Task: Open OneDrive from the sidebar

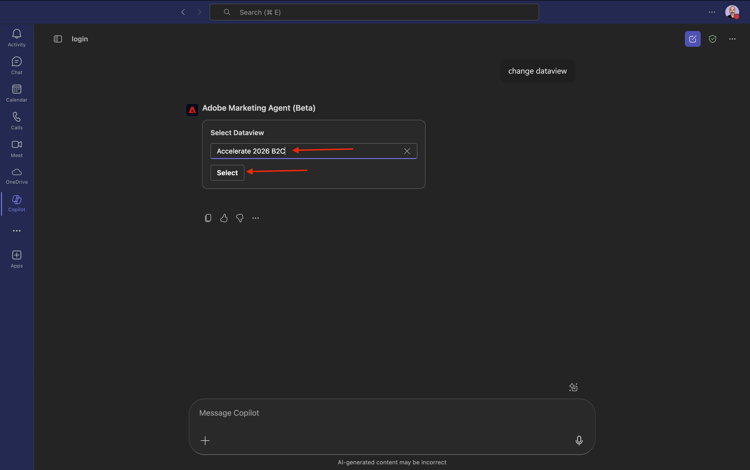Action: tap(17, 175)
